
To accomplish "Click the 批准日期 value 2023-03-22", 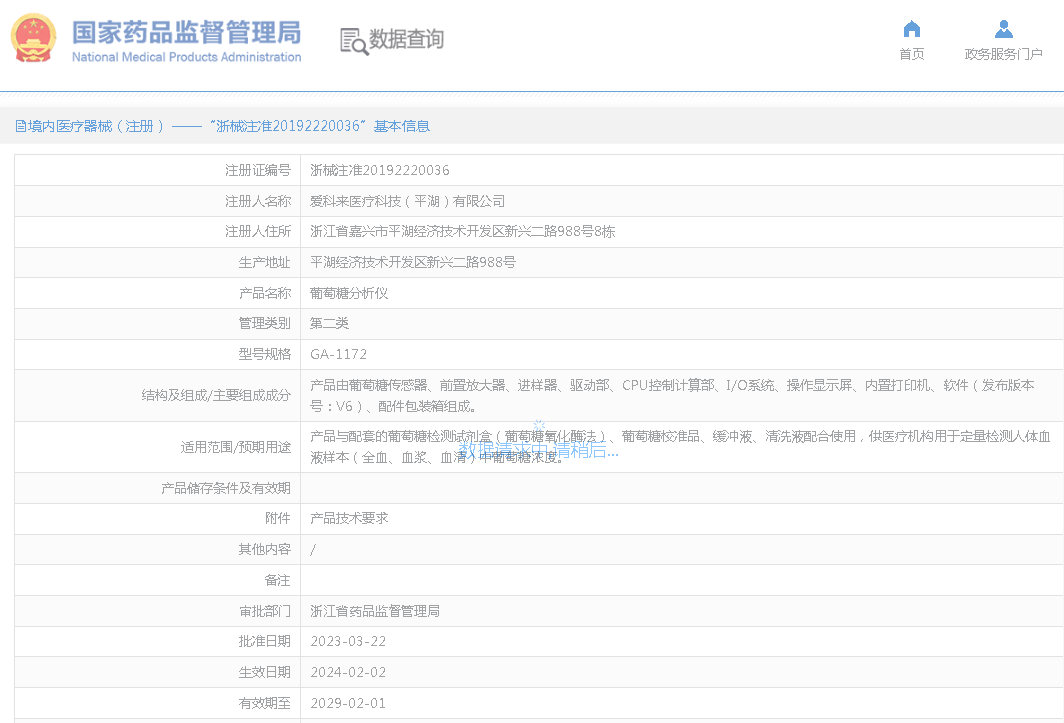I will point(349,641).
